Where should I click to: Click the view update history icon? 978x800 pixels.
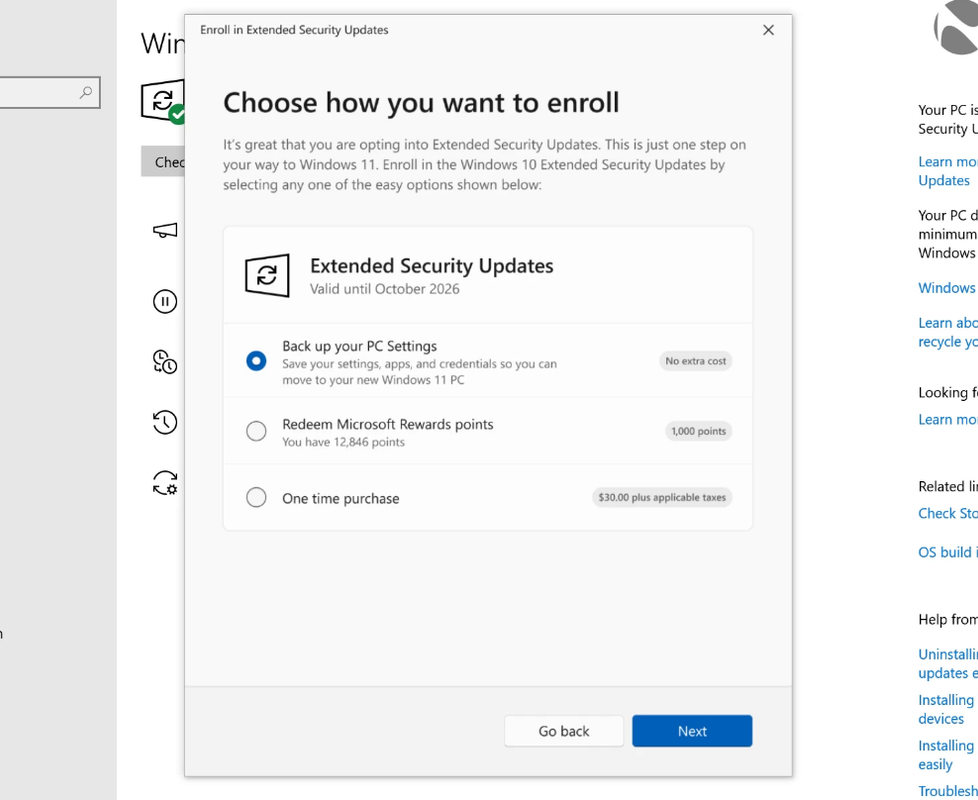[165, 422]
